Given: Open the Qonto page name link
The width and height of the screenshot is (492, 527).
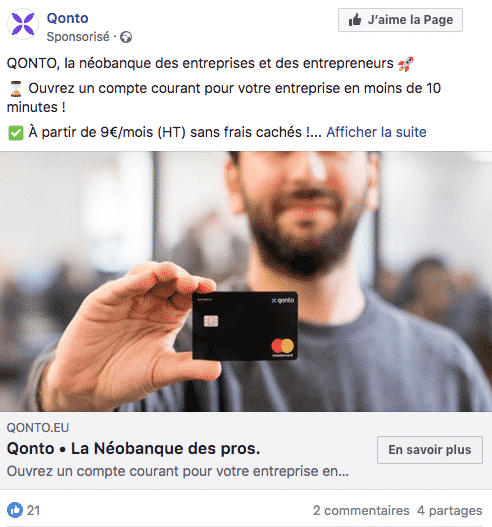Looking at the screenshot, I should click(68, 18).
